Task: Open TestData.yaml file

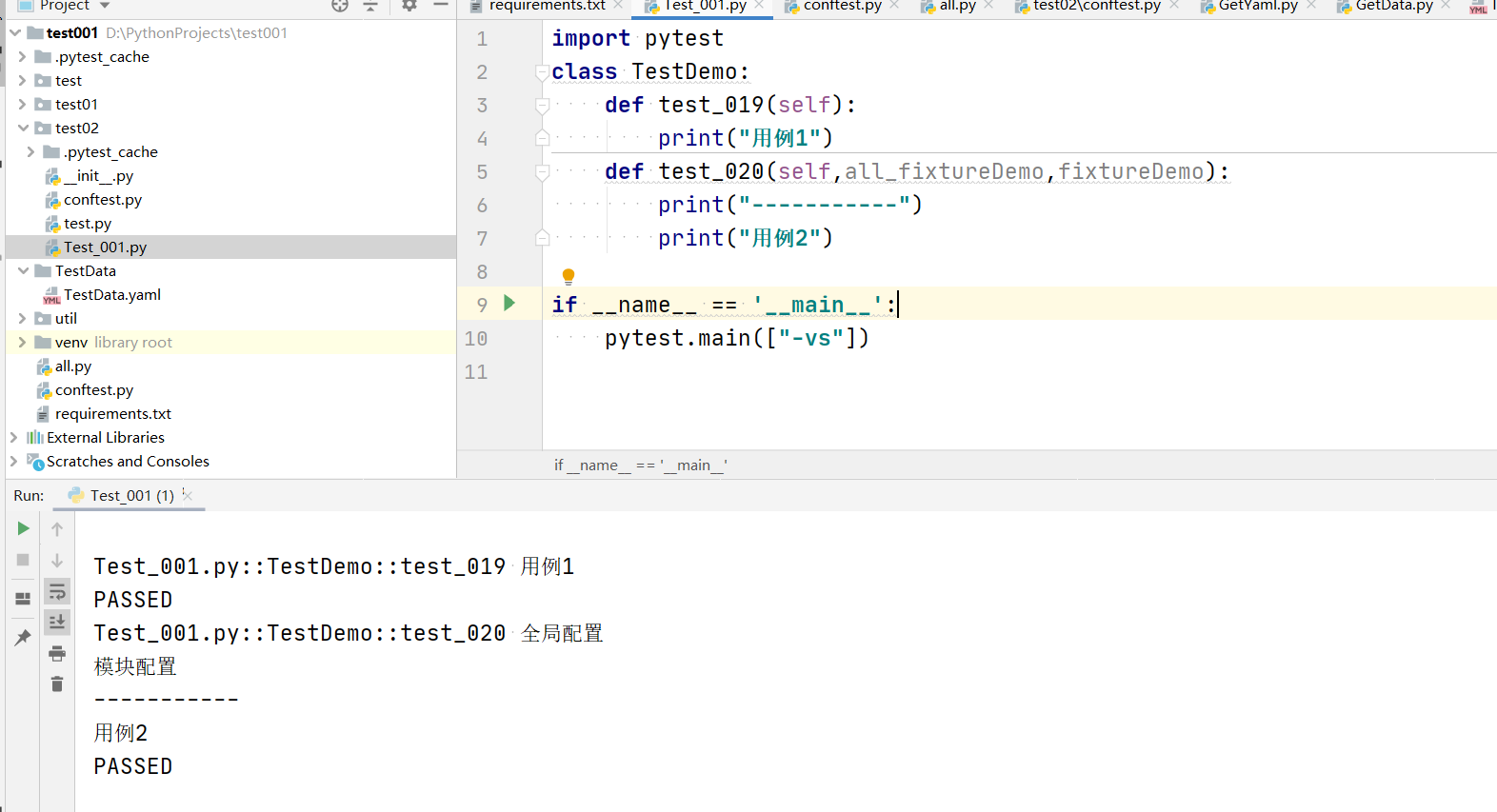Action: coord(111,294)
